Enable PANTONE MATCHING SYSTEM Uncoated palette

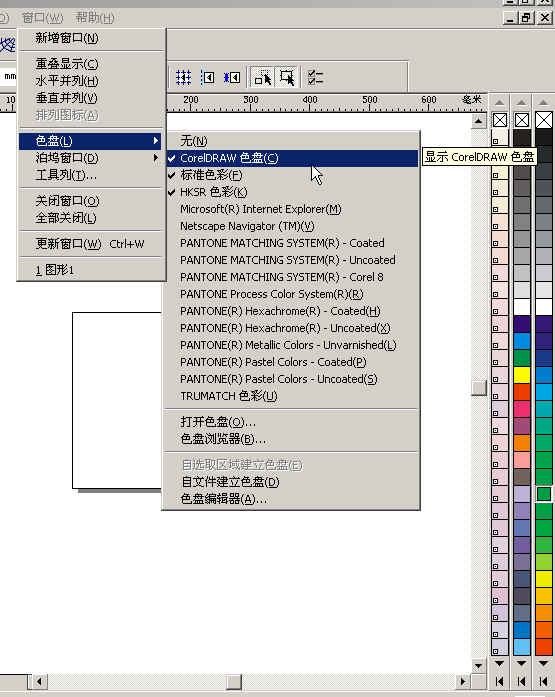point(292,260)
